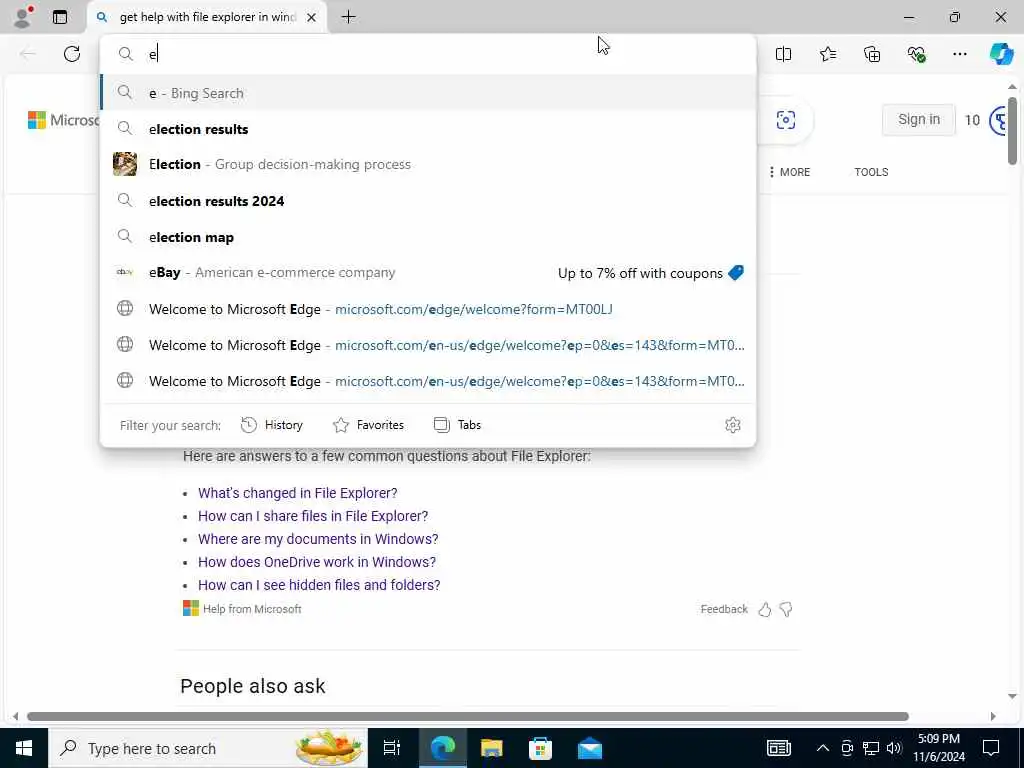
Task: Click the horizontal scrollbar thumb
Action: pos(468,716)
